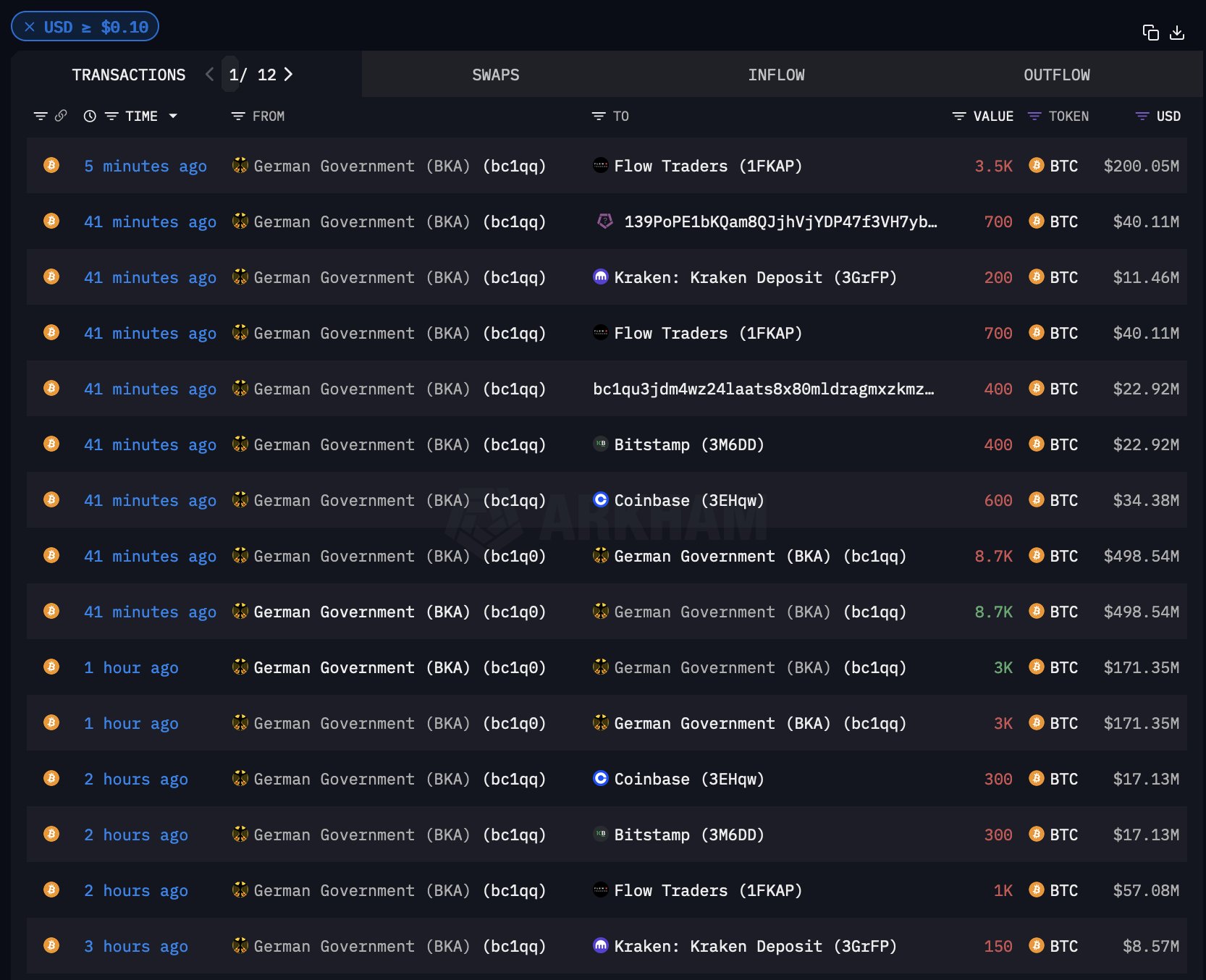Click the link icon in table header
Image resolution: width=1206 pixels, height=980 pixels.
click(x=61, y=116)
